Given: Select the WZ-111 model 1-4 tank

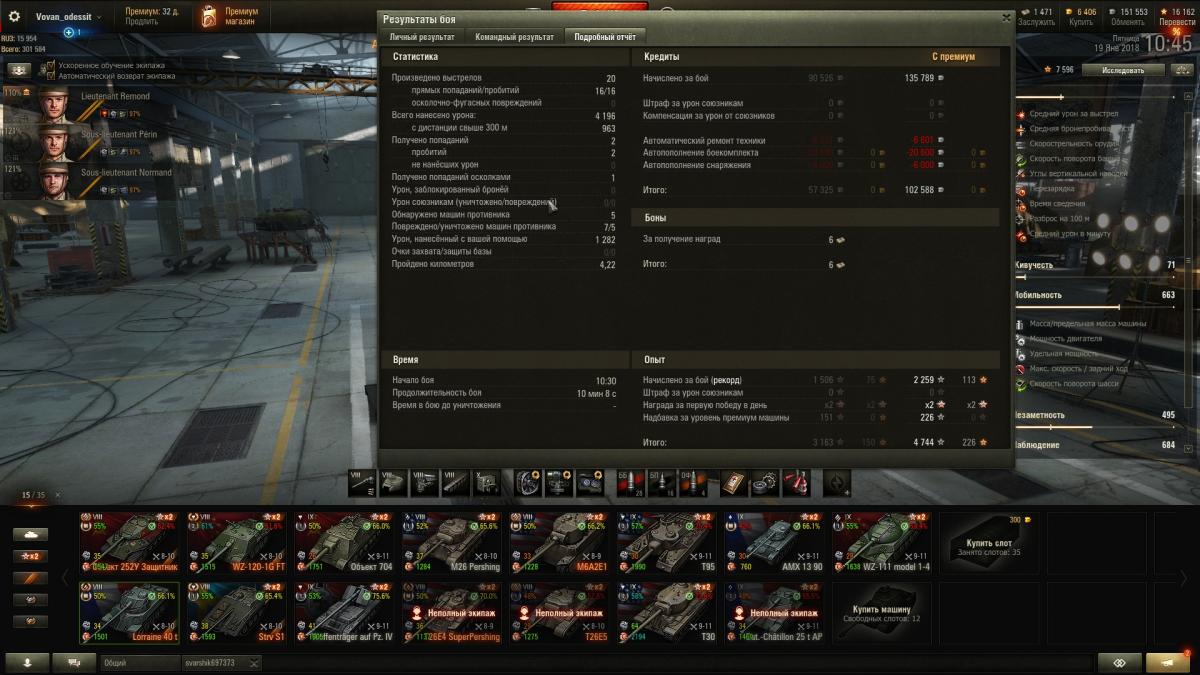Looking at the screenshot, I should coord(882,543).
